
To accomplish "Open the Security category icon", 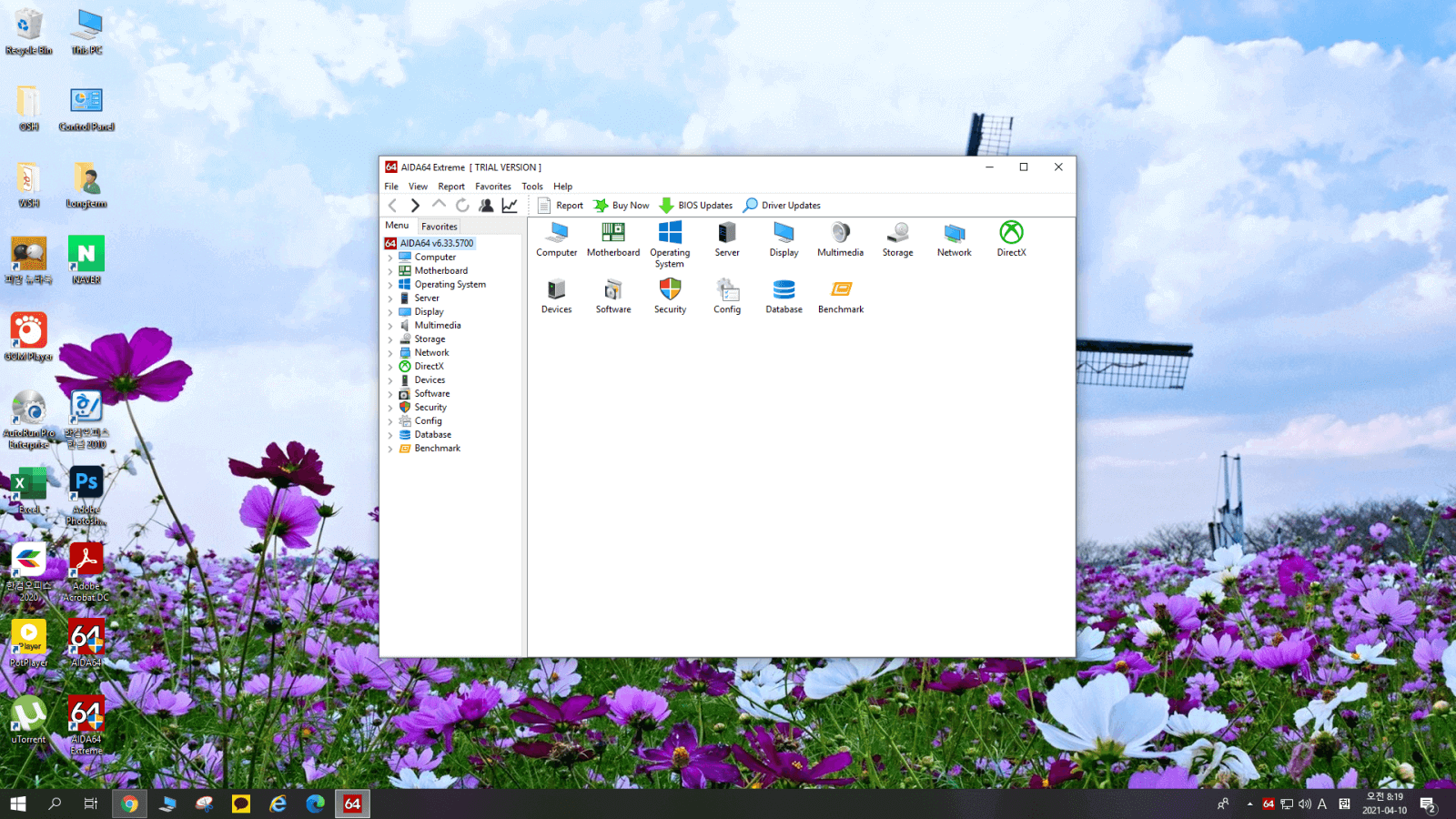I will click(x=670, y=297).
